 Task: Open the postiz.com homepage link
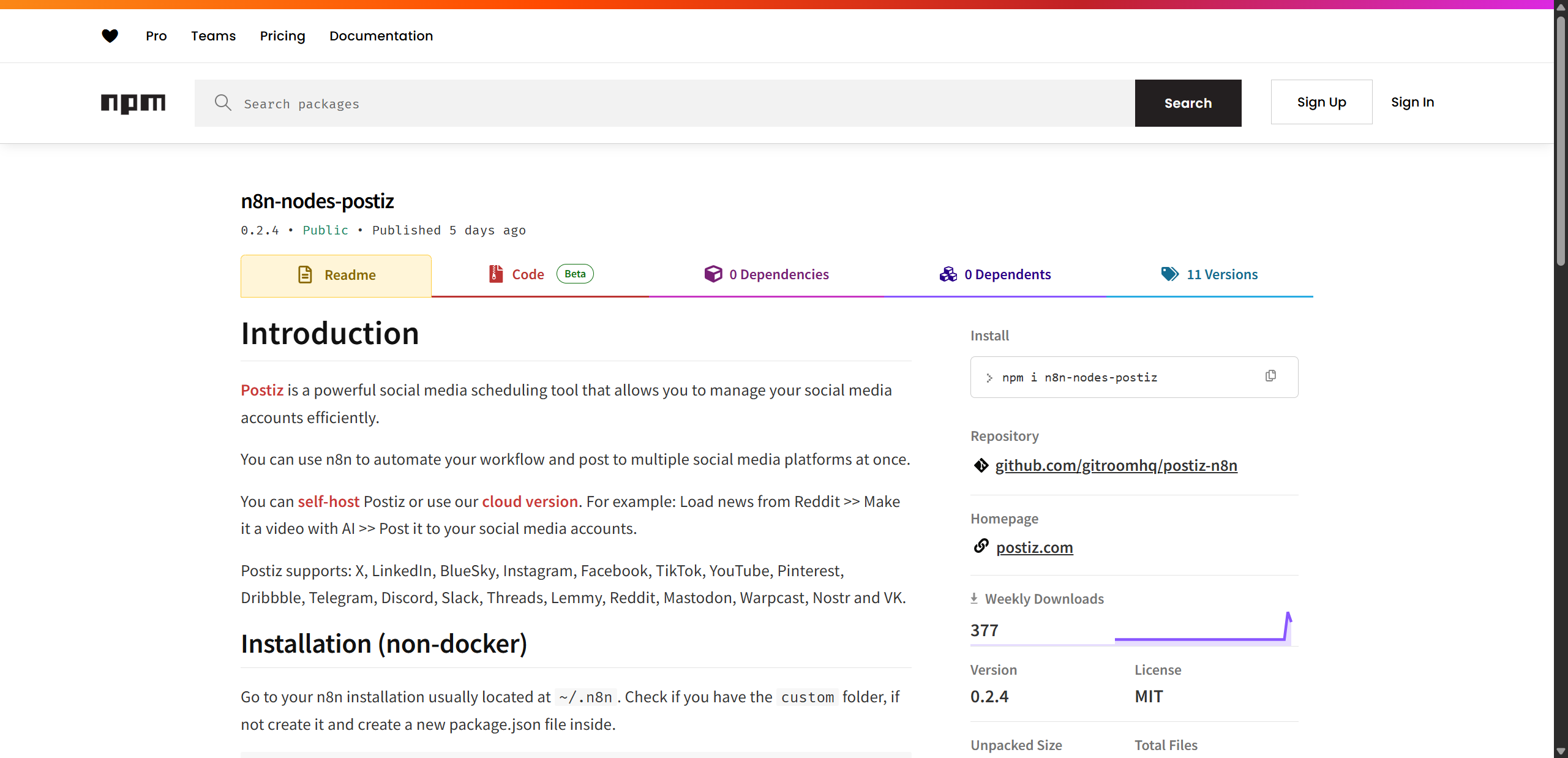tap(1035, 547)
